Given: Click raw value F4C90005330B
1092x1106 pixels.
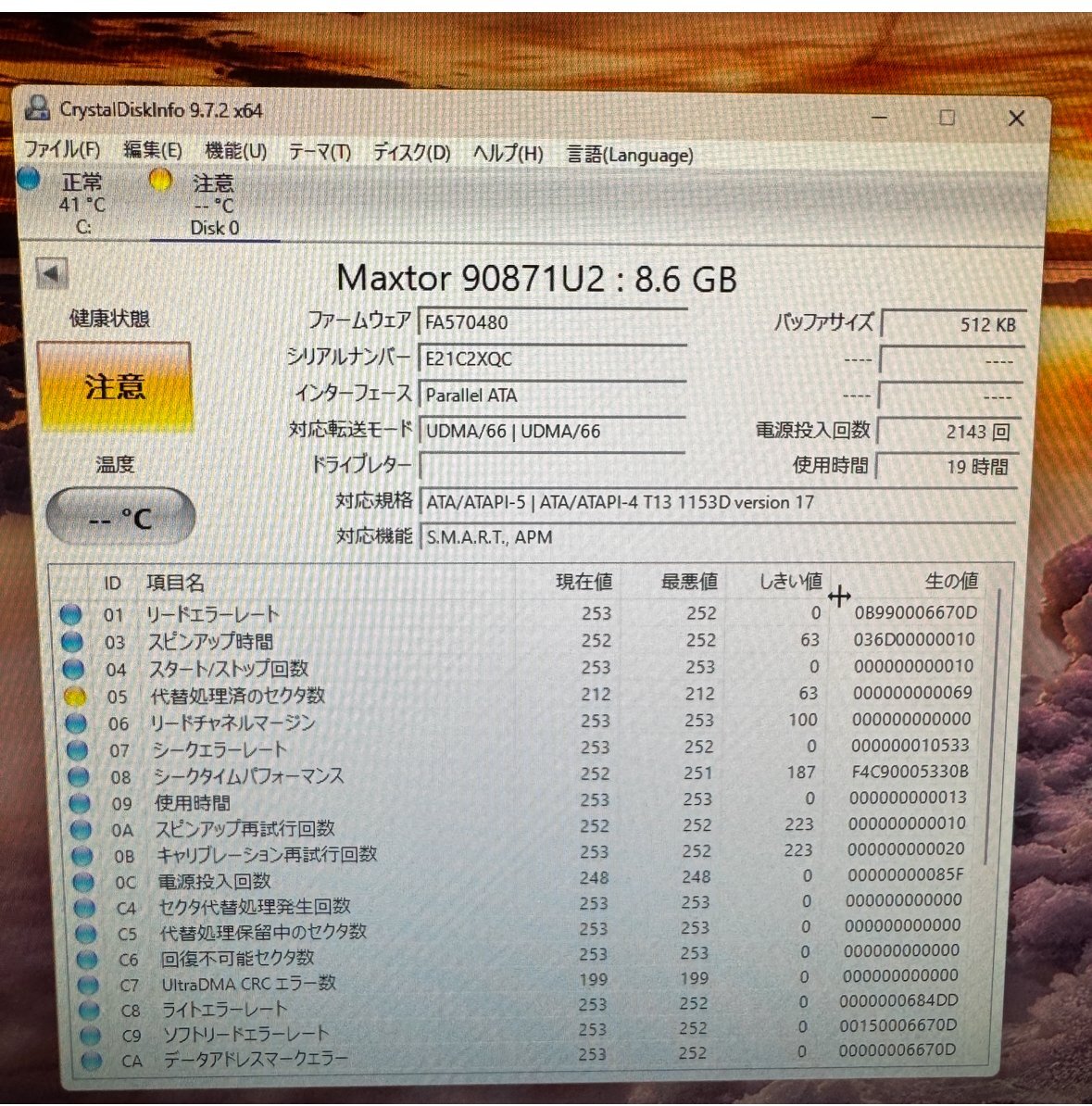Looking at the screenshot, I should click(x=910, y=772).
